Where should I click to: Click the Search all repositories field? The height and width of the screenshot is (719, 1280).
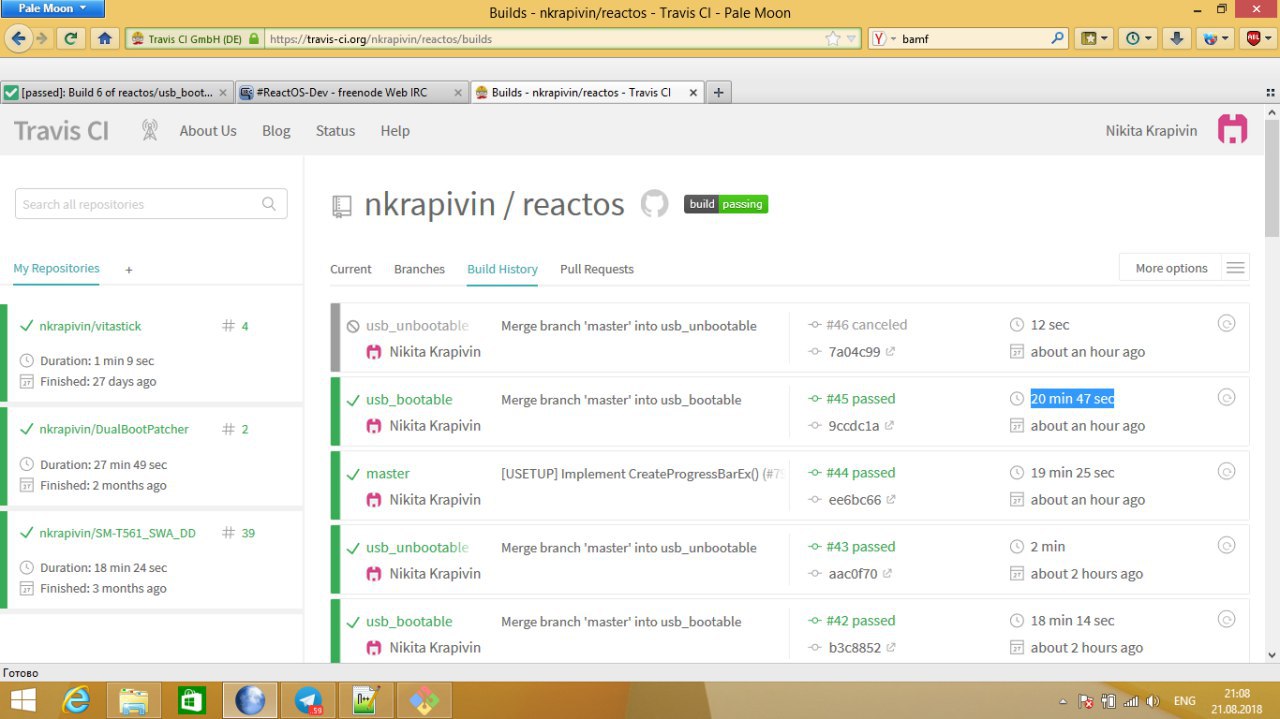[151, 204]
